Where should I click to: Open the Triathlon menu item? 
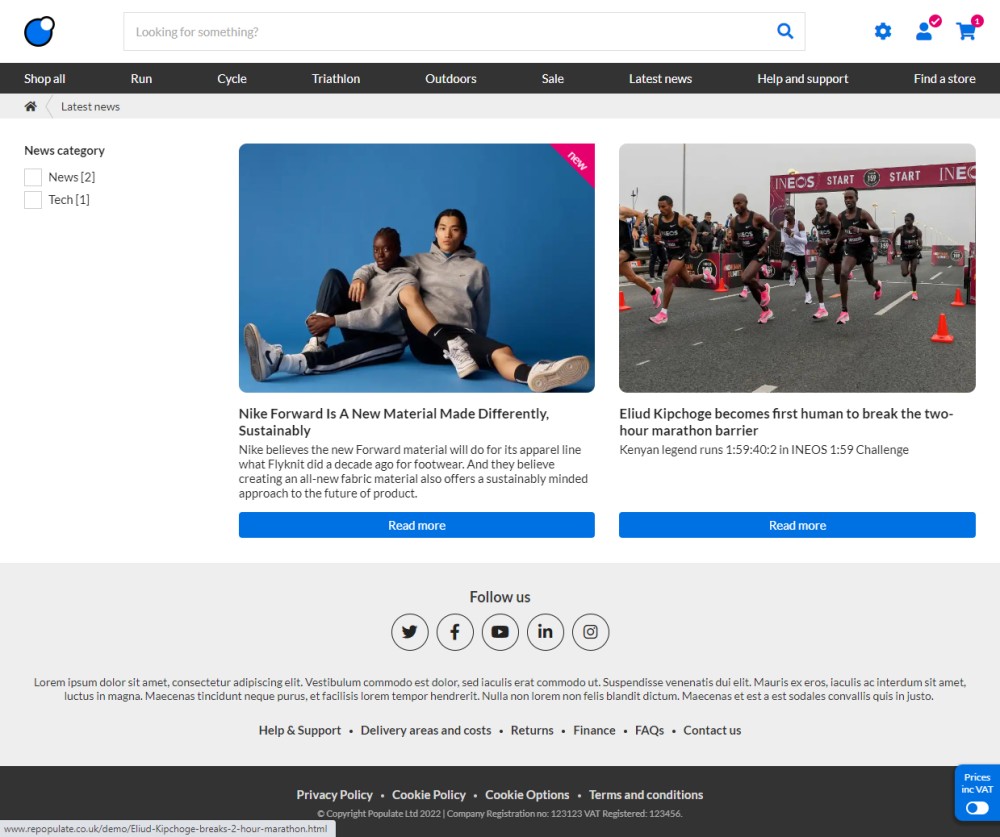335,78
